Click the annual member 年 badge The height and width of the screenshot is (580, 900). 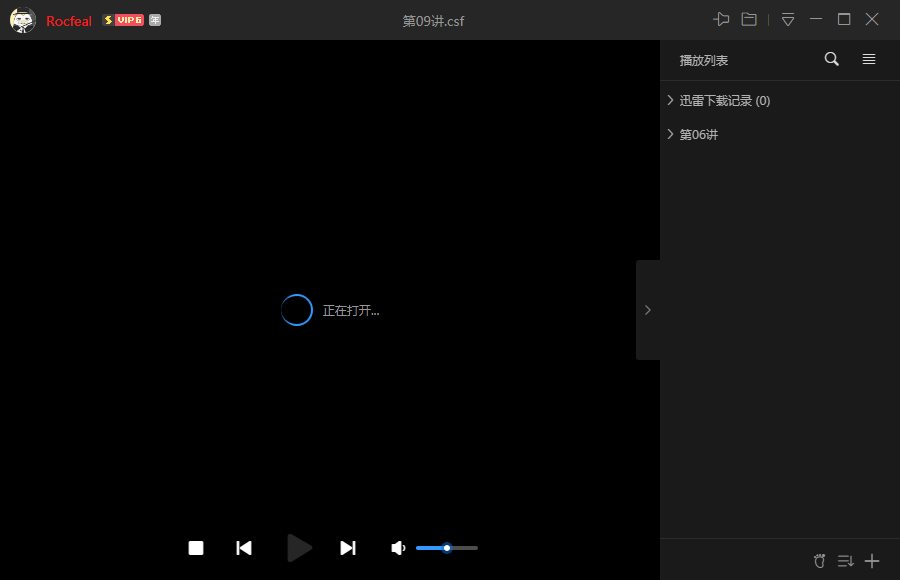click(155, 20)
